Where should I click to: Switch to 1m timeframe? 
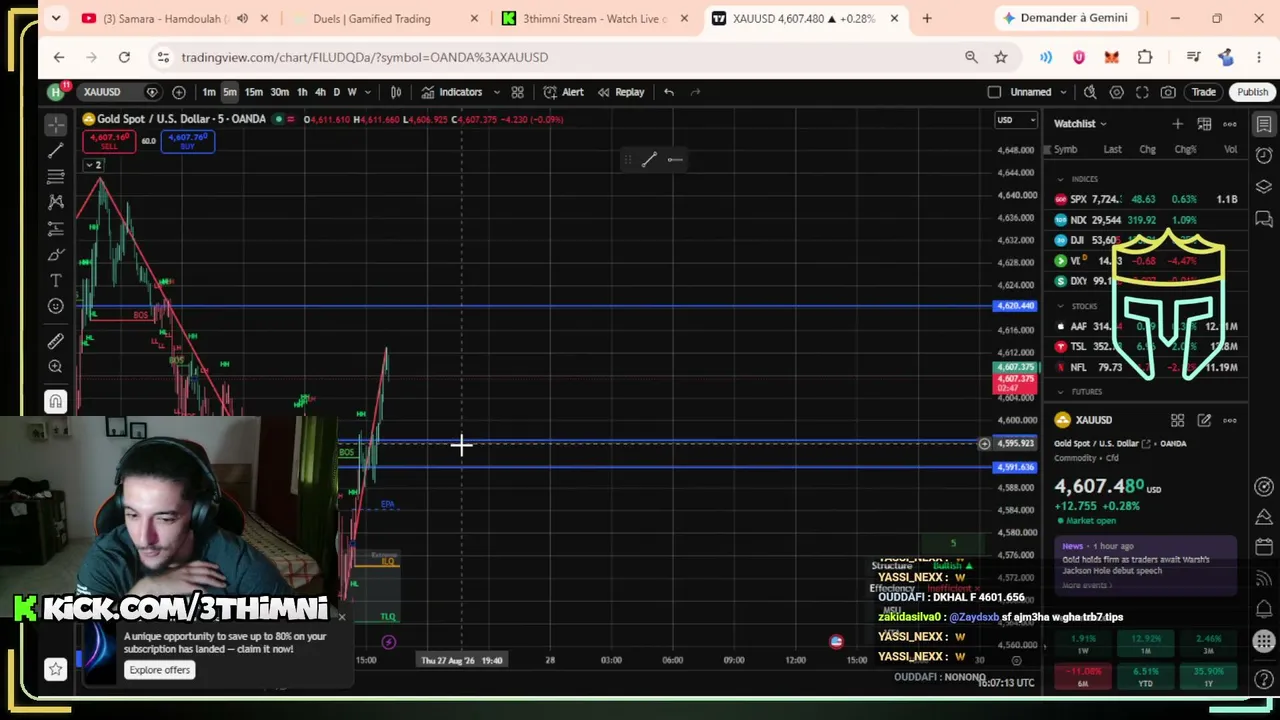coord(209,92)
